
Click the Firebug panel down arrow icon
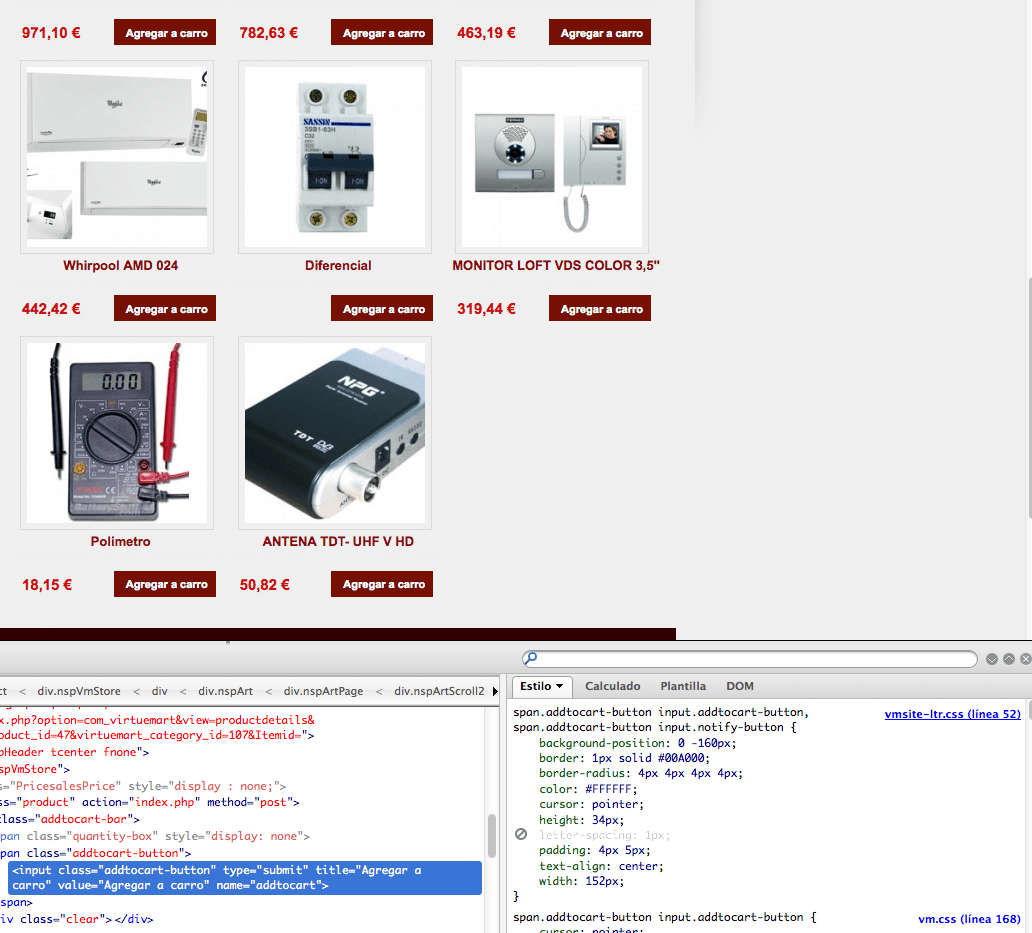(x=992, y=659)
